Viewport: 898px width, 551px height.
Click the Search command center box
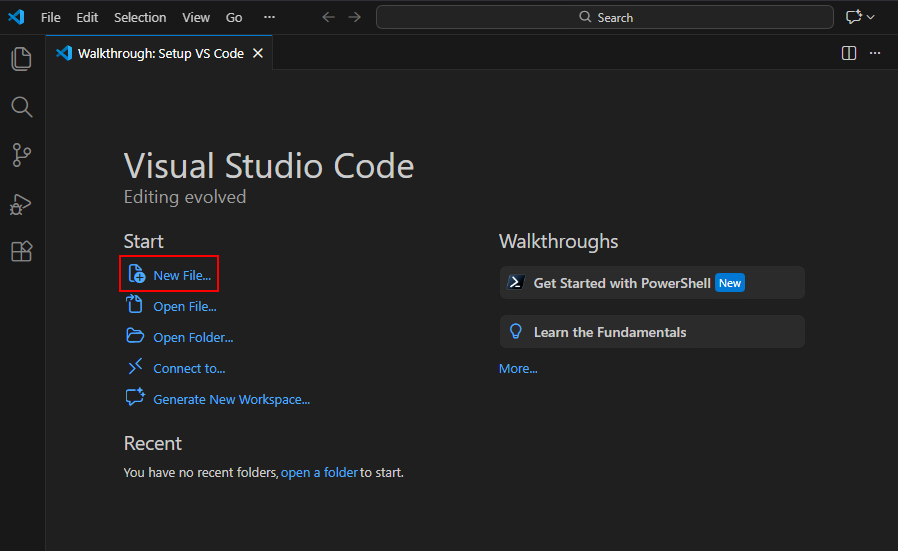605,17
